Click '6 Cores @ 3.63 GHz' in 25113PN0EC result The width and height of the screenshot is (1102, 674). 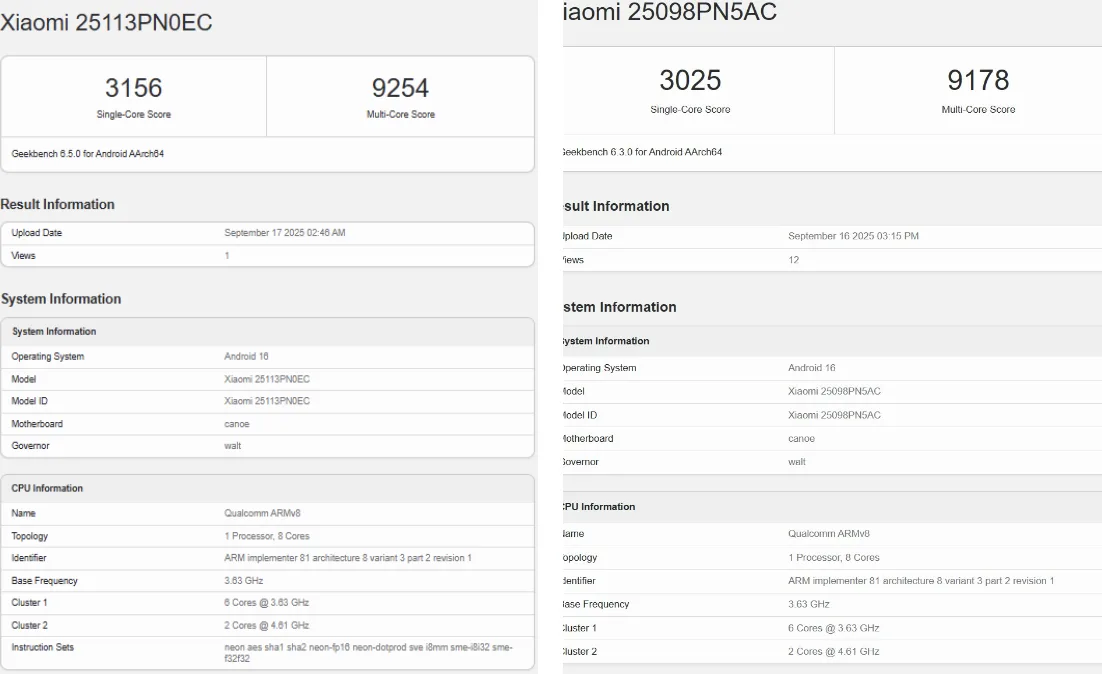tap(266, 602)
